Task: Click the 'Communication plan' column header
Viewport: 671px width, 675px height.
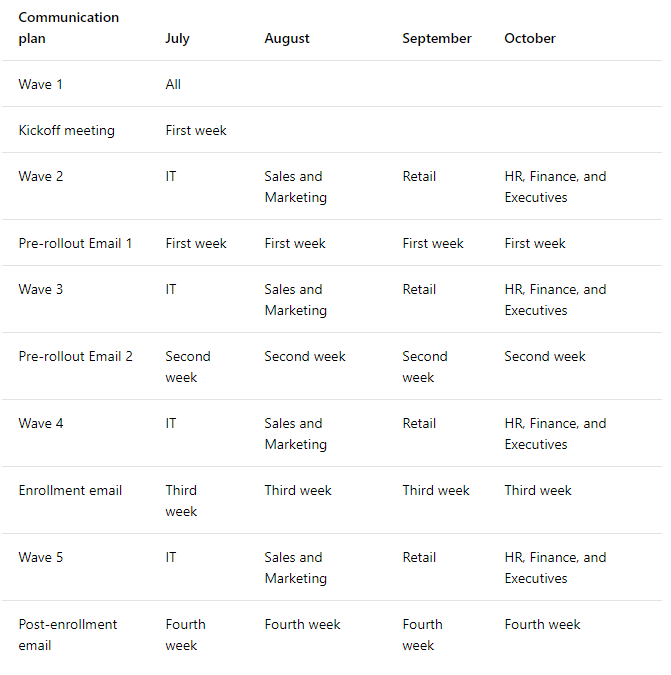Action: click(68, 28)
